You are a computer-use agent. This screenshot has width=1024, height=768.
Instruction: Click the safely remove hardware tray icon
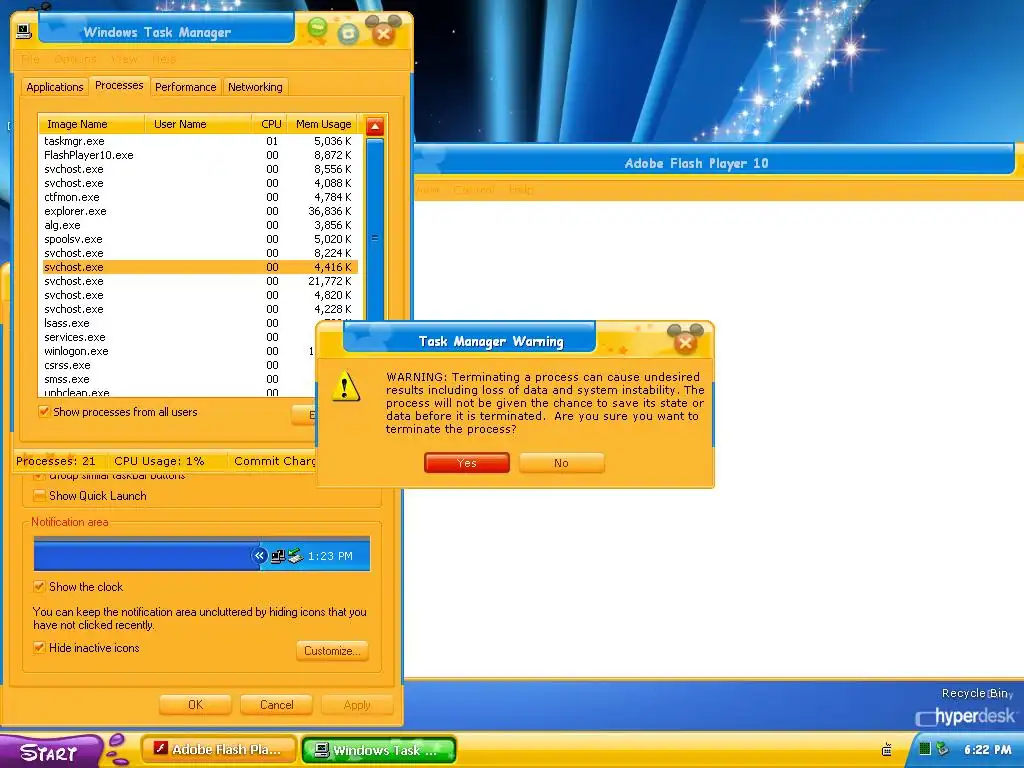tap(942, 749)
